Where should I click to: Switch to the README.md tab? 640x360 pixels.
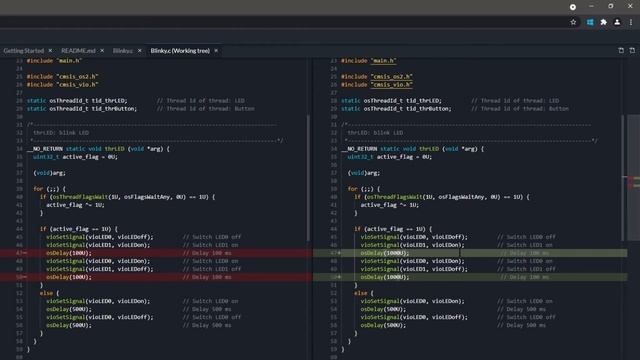(78, 51)
